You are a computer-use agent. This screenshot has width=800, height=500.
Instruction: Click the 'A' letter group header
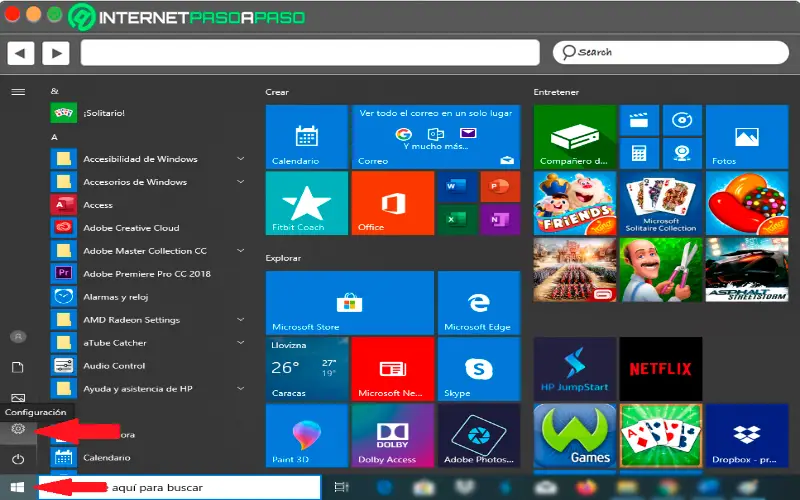click(54, 137)
